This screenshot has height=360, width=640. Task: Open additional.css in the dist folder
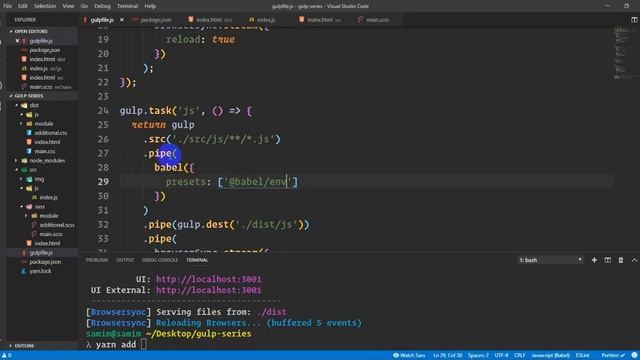click(x=51, y=133)
